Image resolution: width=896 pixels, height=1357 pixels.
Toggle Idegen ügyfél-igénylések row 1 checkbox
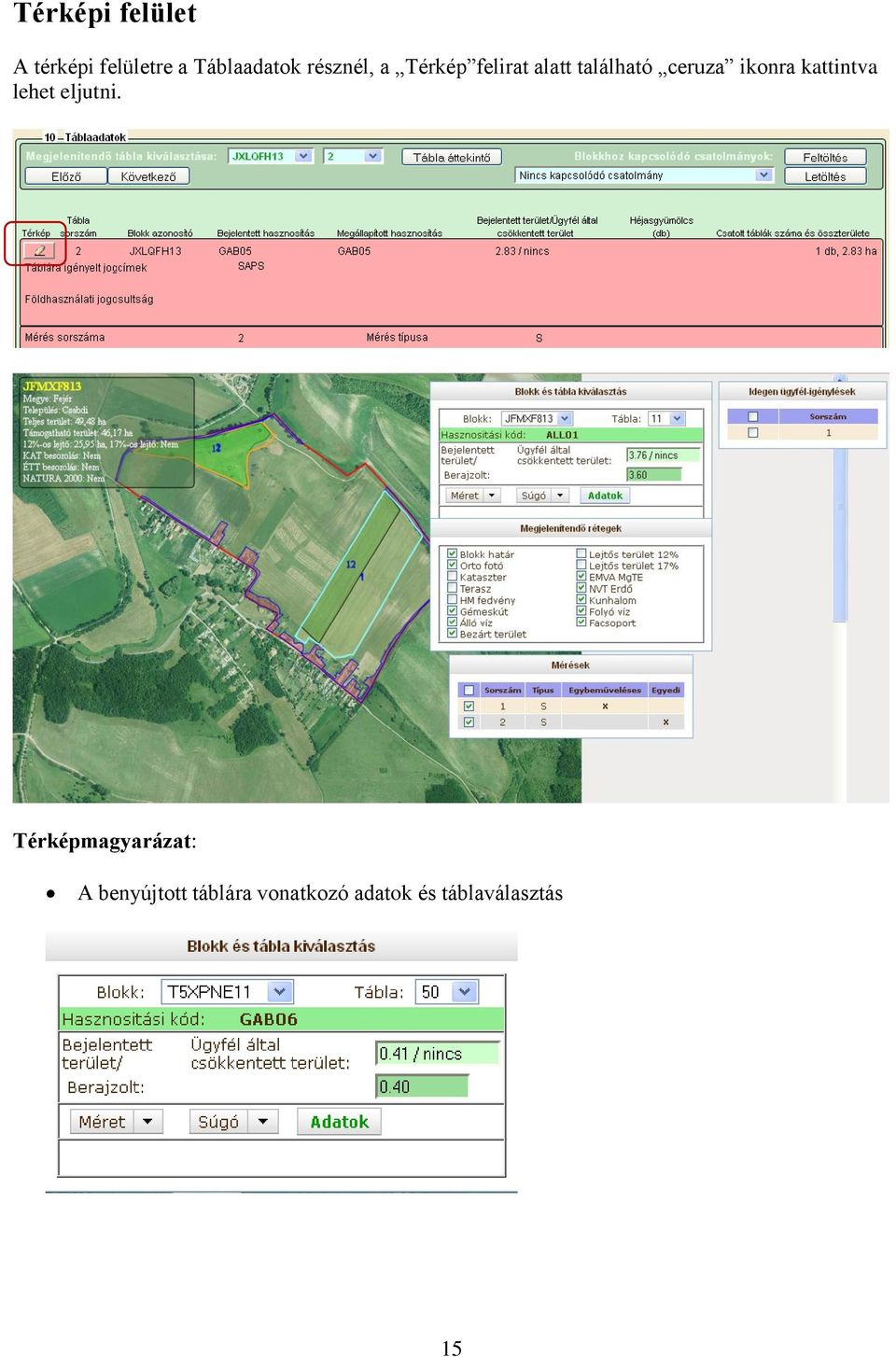753,433
